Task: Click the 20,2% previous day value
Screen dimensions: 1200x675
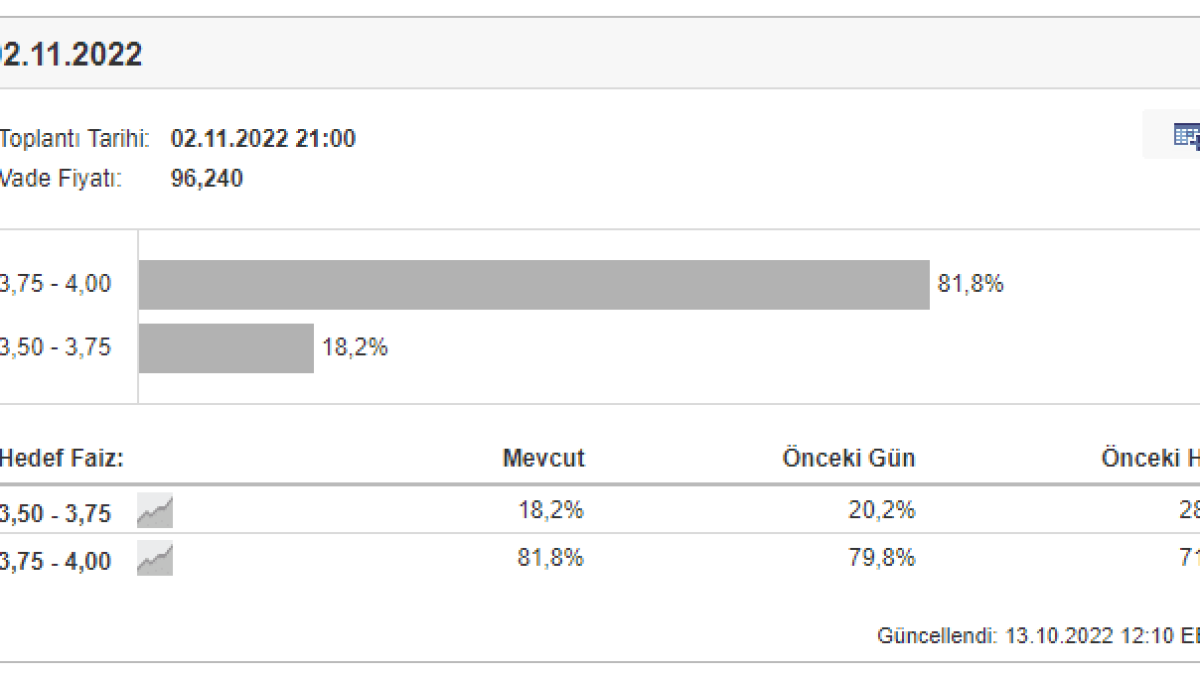Action: [883, 510]
